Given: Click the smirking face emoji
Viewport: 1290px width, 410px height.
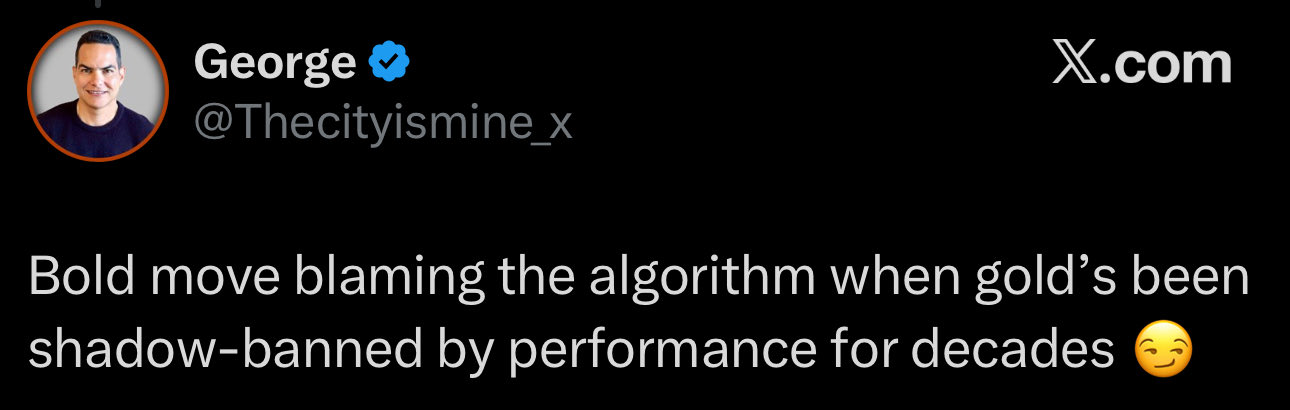Looking at the screenshot, I should 1165,354.
